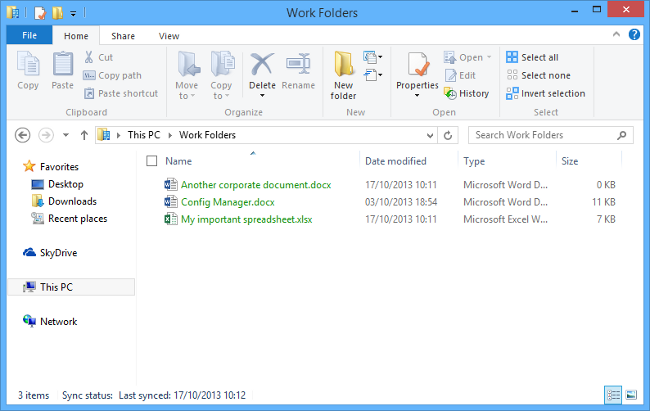The height and width of the screenshot is (411, 650).
Task: Sort by the Type column header
Action: (474, 161)
